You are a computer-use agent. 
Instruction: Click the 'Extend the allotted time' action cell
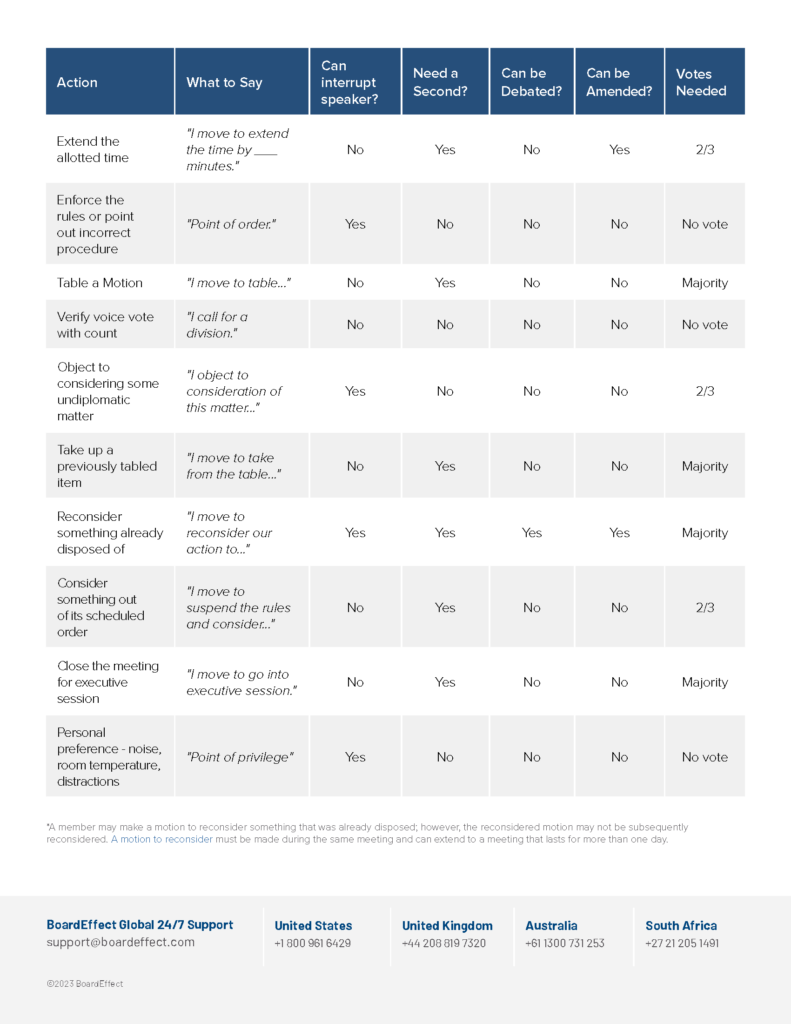(110, 150)
